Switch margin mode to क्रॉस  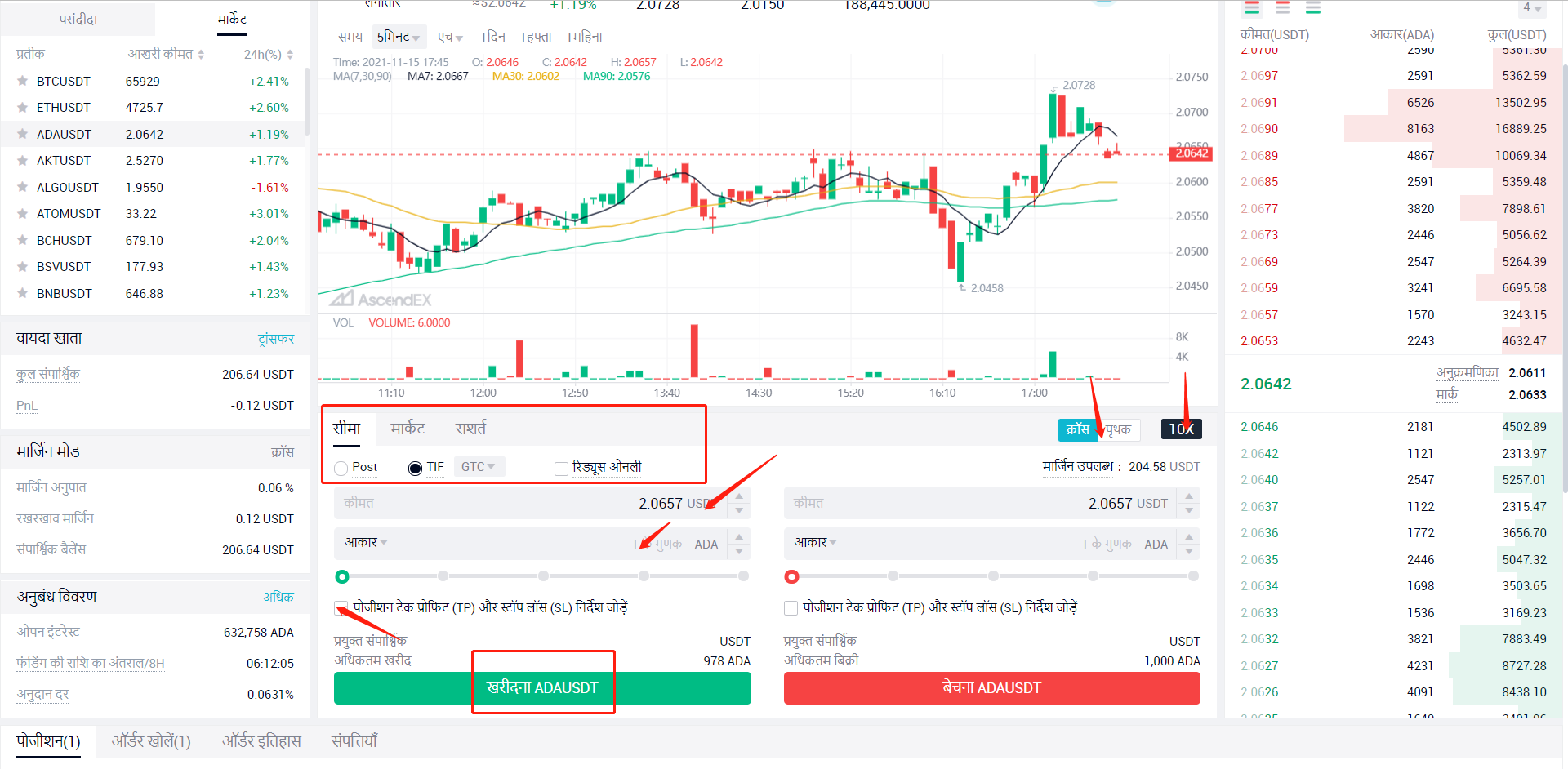[1077, 429]
